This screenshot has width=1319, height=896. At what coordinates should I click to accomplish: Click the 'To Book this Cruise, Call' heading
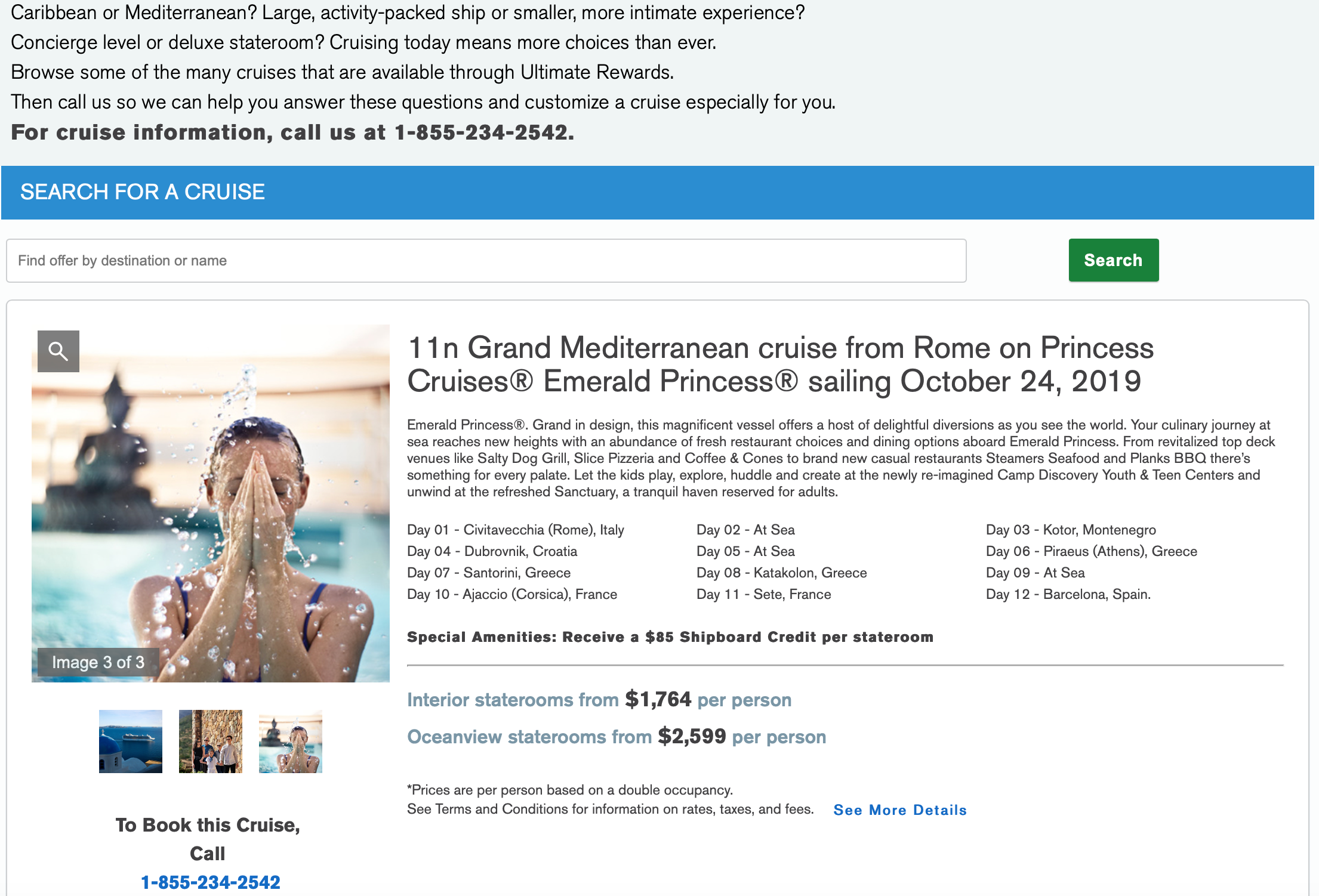pyautogui.click(x=208, y=839)
